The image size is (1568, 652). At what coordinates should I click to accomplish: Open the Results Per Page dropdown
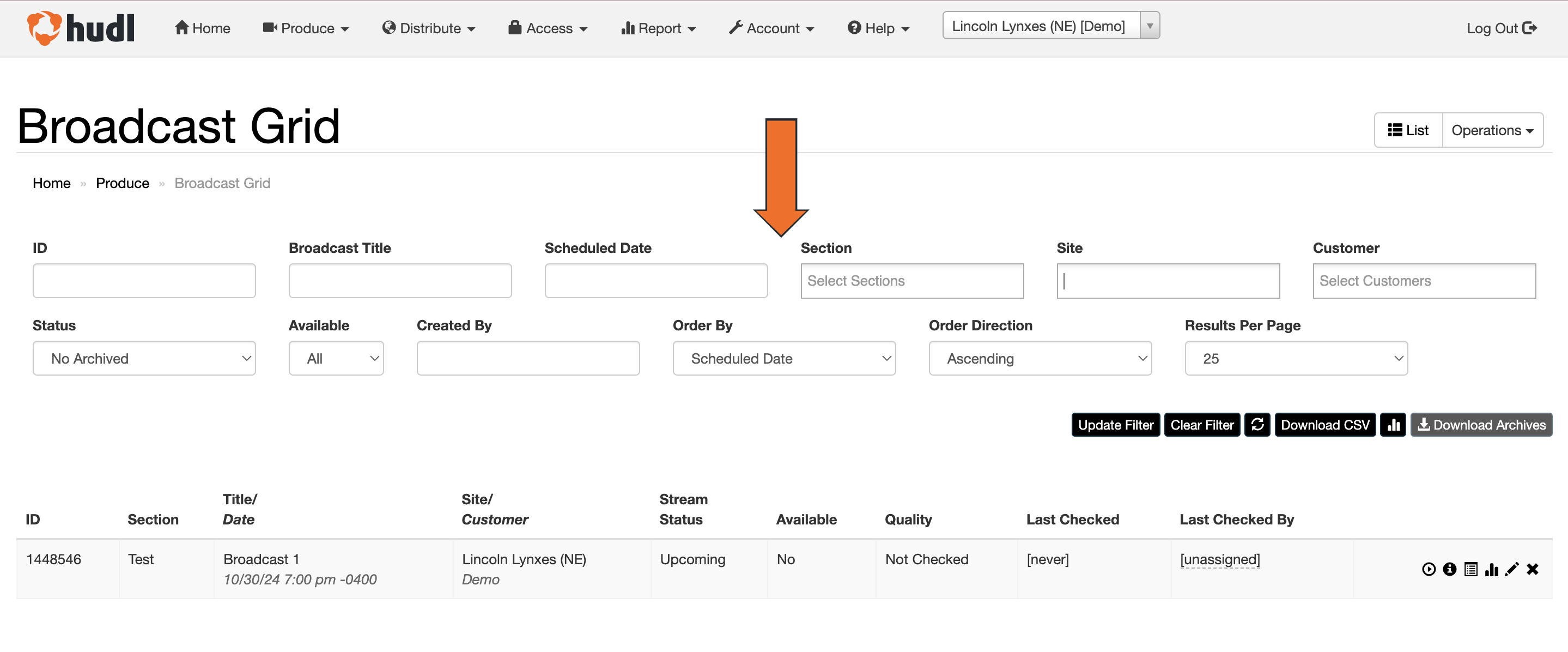[x=1296, y=358]
